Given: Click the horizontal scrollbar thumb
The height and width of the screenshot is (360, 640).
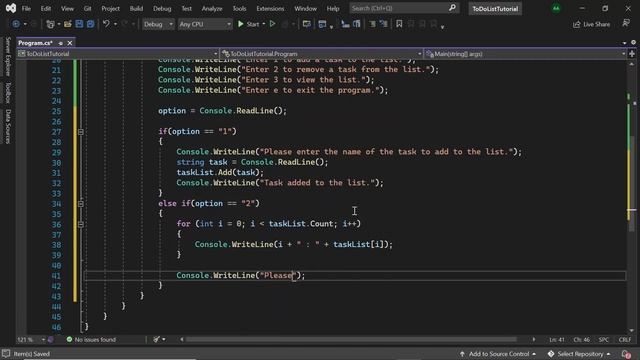Looking at the screenshot, I should click(x=351, y=339).
